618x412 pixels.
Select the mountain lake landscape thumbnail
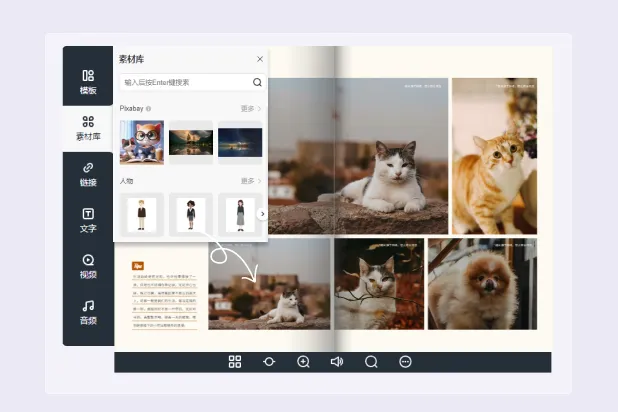click(x=191, y=142)
